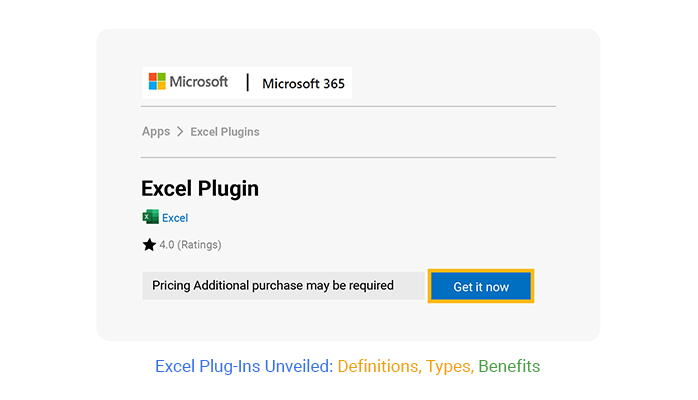Click the Microsoft four-square logo
Viewport: 698px width, 400px height.
157,81
